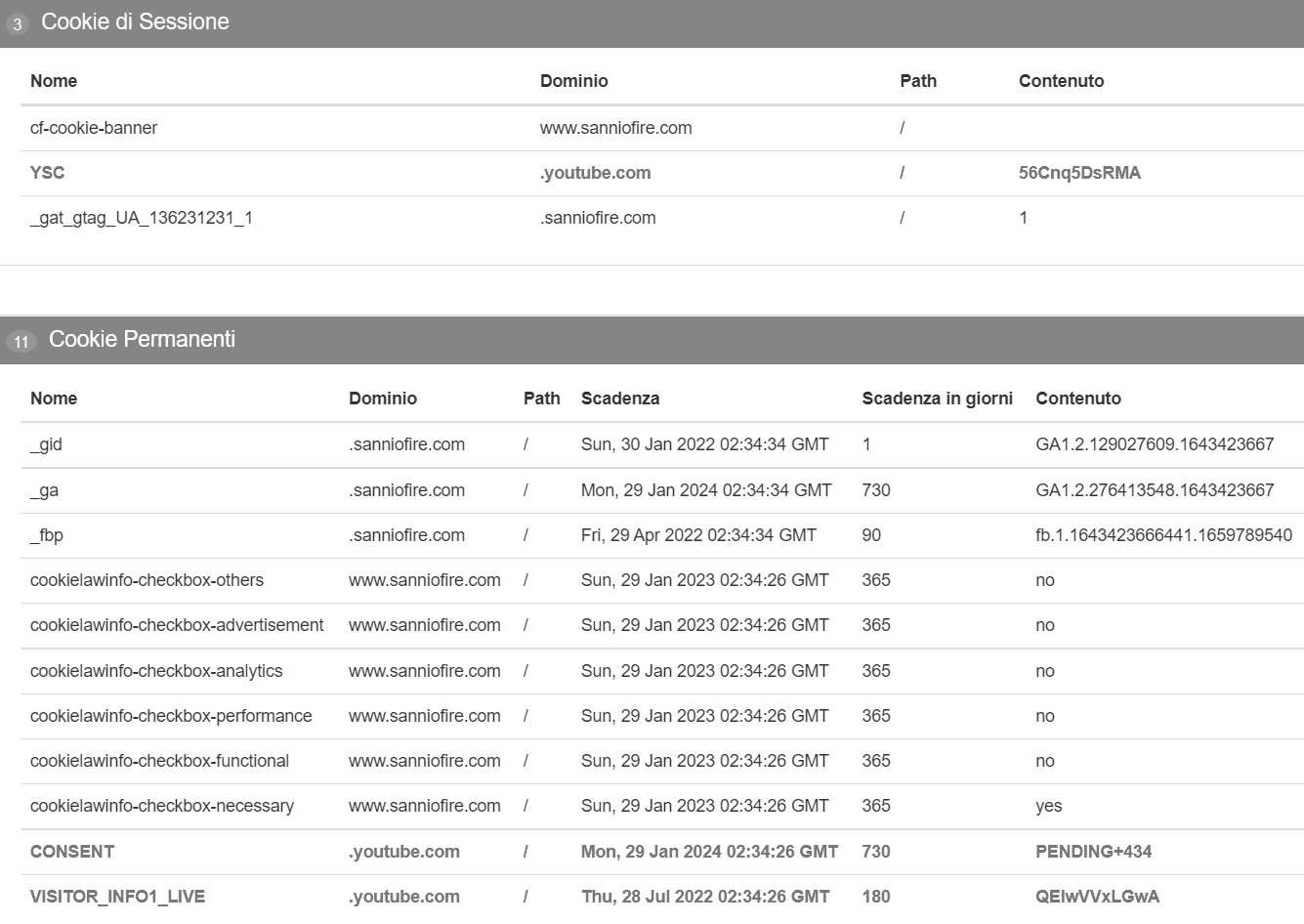Click the _gid content GA1.2.129027609.1643423667
1304x924 pixels.
[1155, 444]
